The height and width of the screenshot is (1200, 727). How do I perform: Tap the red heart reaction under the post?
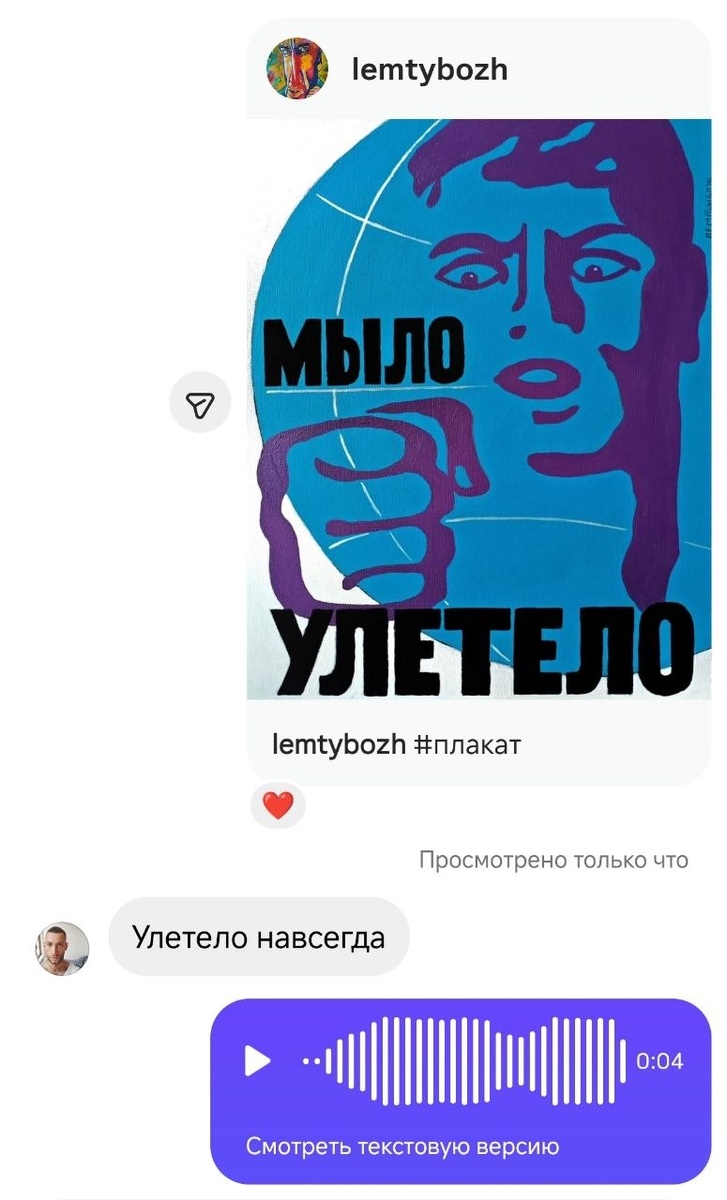point(278,805)
